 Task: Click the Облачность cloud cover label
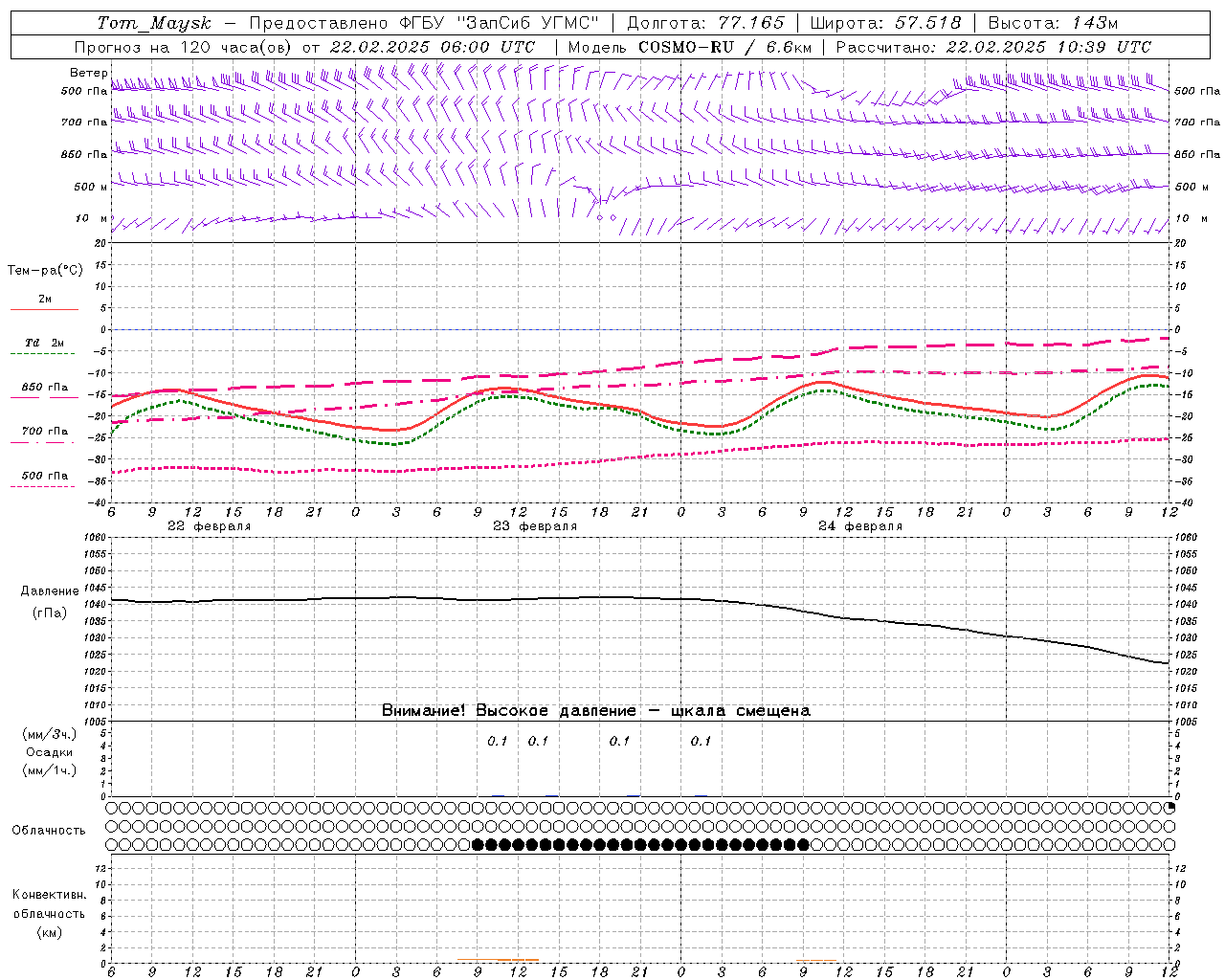(49, 831)
